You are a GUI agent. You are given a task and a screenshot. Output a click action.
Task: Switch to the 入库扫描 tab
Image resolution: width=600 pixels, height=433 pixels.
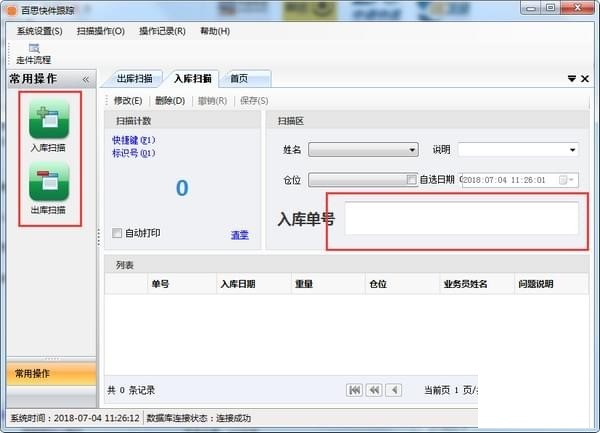pos(192,79)
